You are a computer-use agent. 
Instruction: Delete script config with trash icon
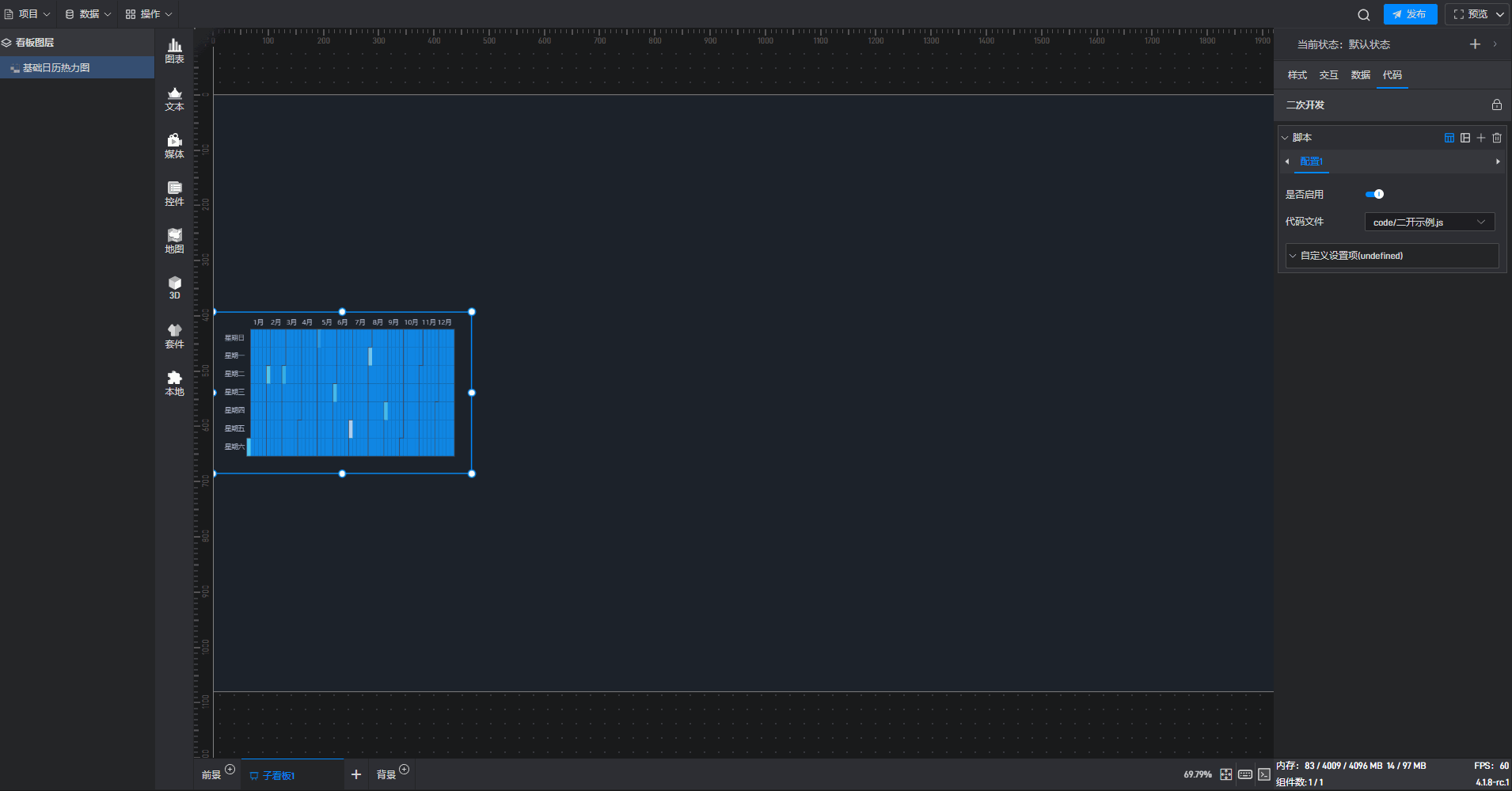[1496, 138]
